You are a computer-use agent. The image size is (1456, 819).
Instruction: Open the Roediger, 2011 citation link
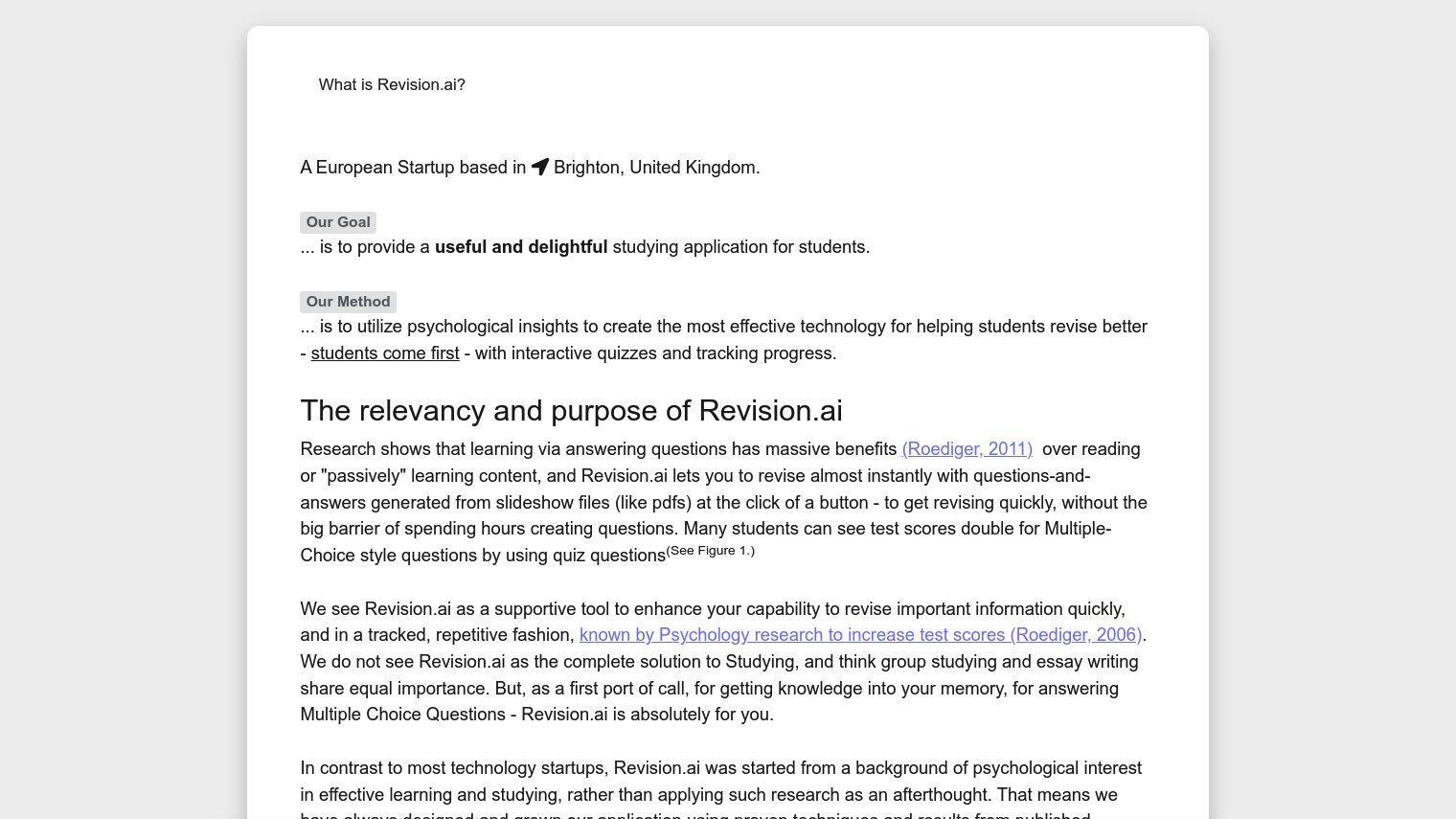pos(967,449)
